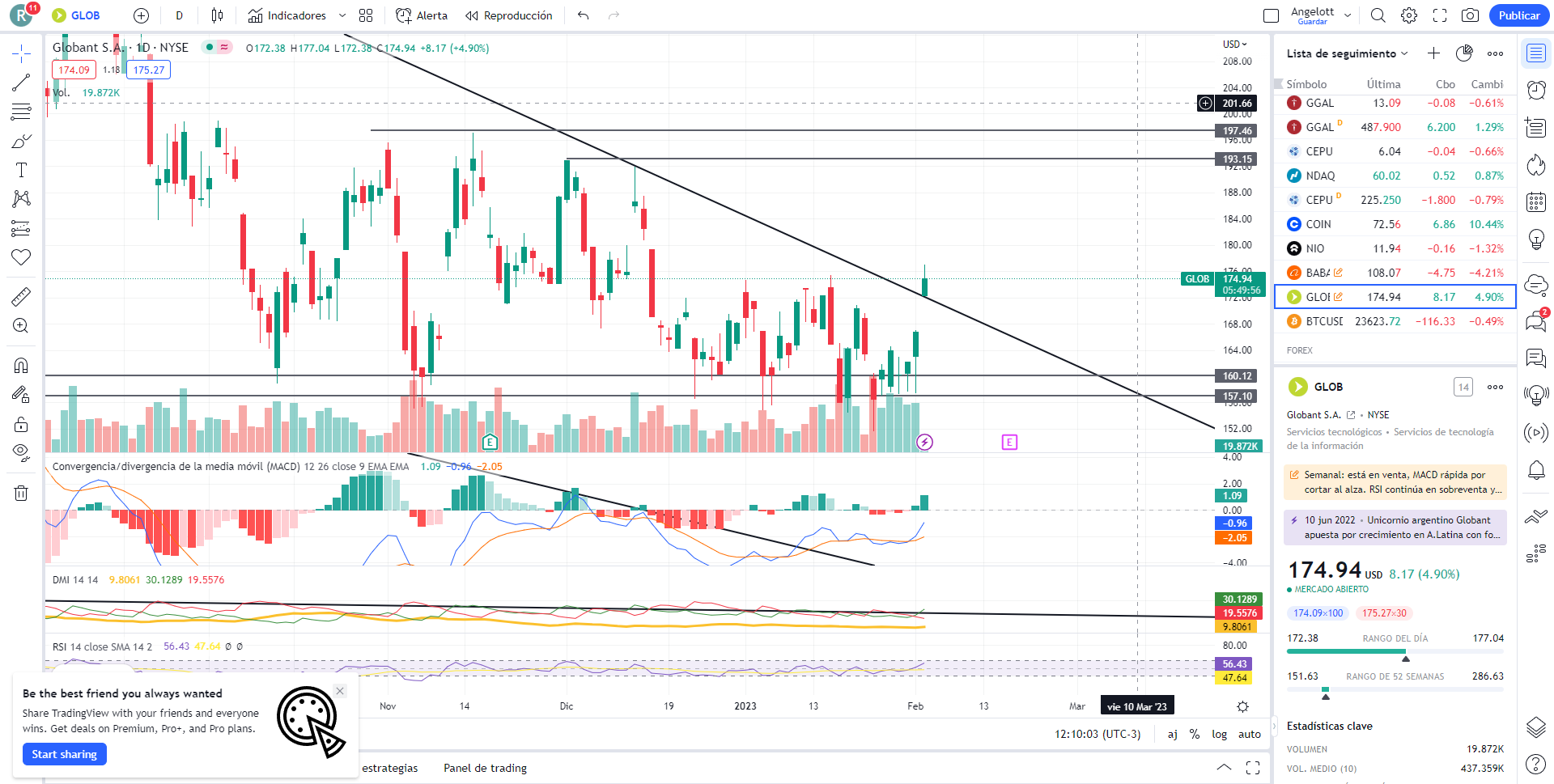Toggle auto scale mode
The height and width of the screenshot is (784, 1554).
[1250, 734]
